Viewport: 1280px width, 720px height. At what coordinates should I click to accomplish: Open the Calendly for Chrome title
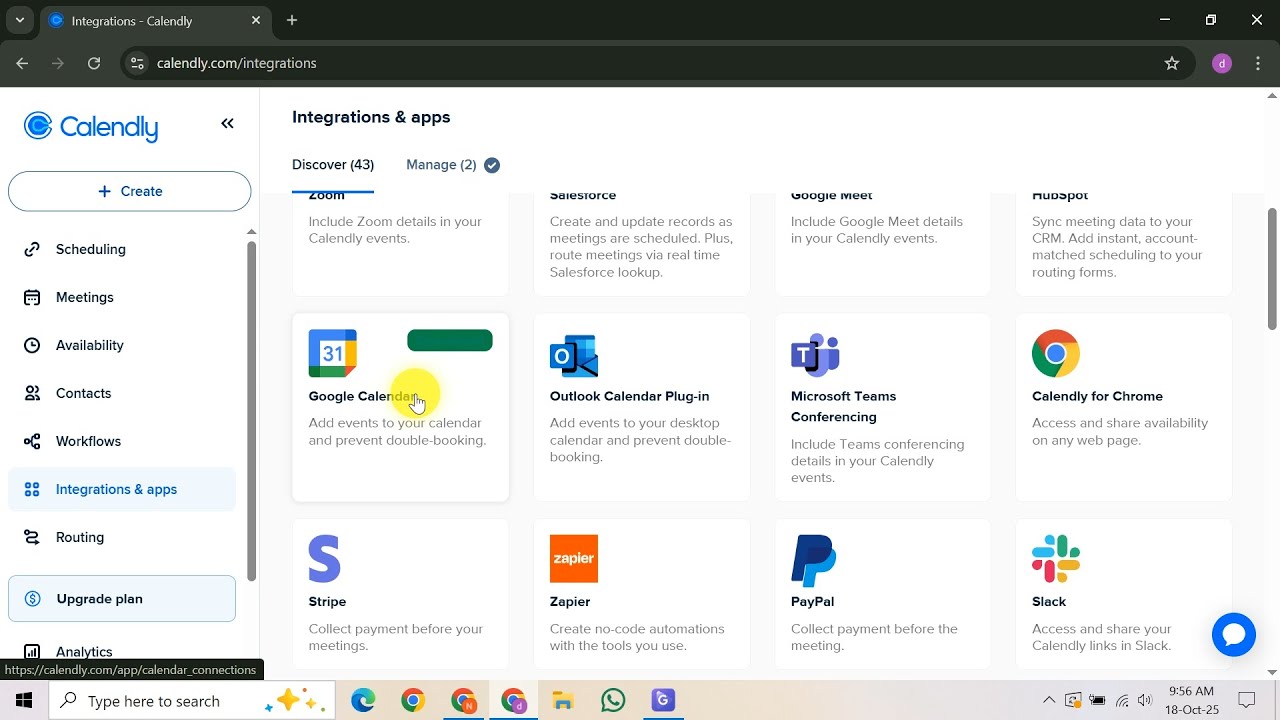(x=1097, y=396)
